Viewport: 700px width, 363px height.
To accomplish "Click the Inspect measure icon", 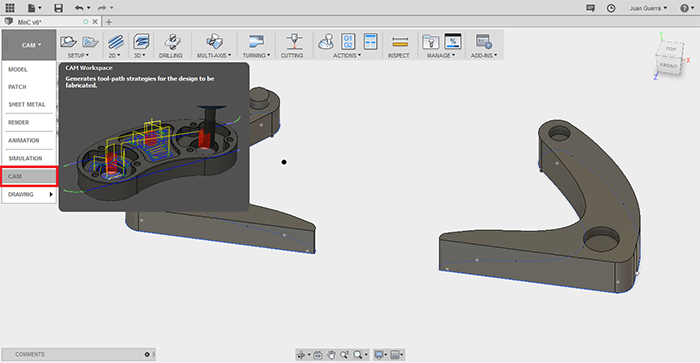I will (400, 42).
